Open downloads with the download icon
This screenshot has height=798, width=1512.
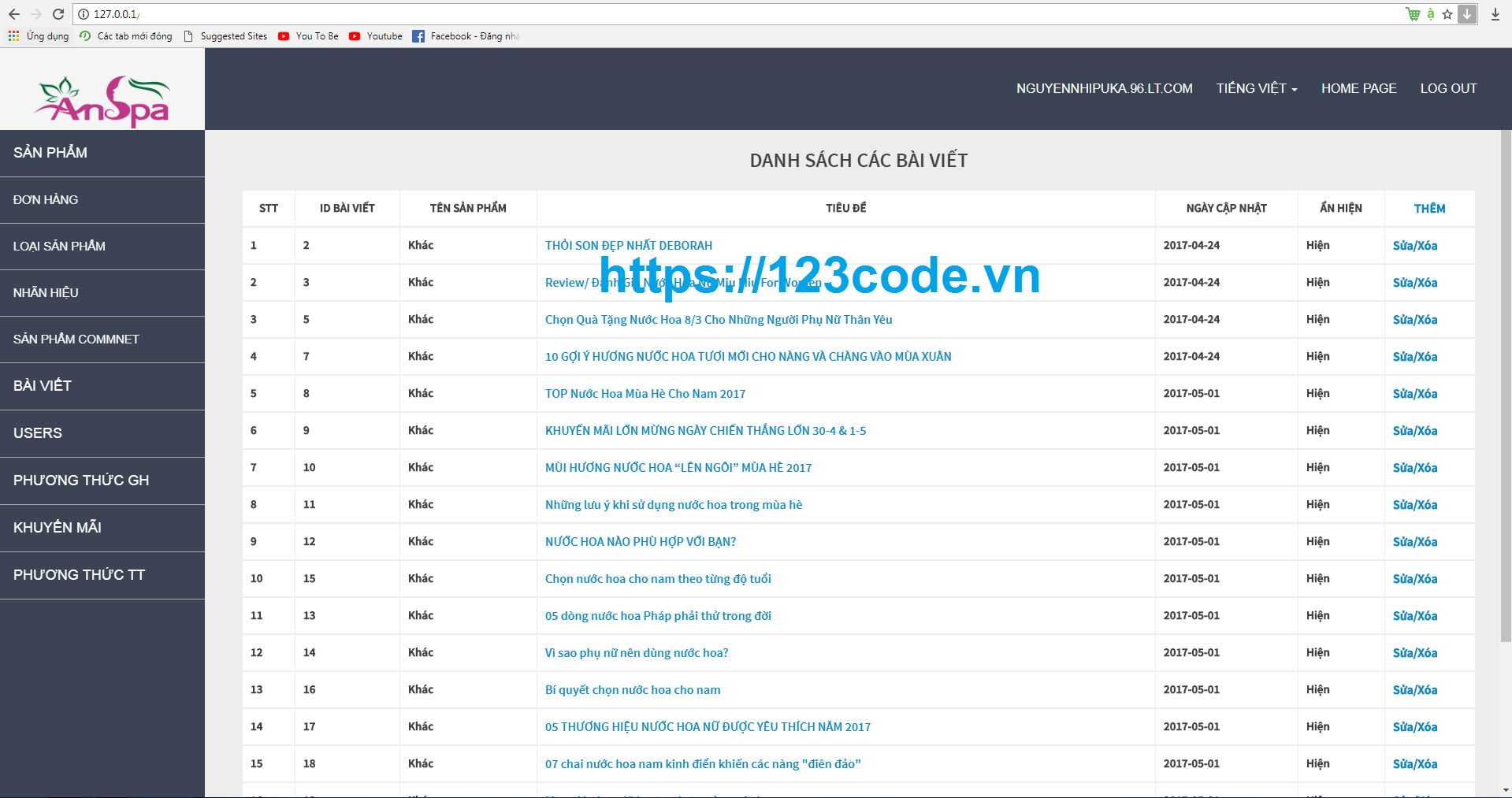tap(1495, 13)
